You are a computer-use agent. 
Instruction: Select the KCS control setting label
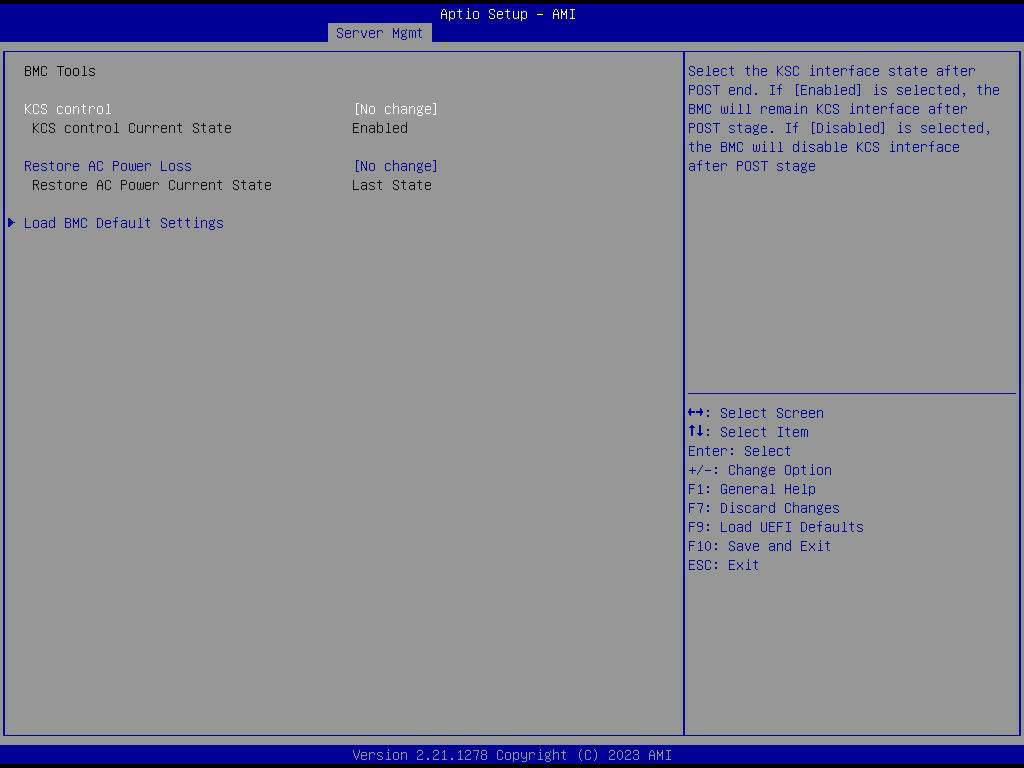pos(68,109)
